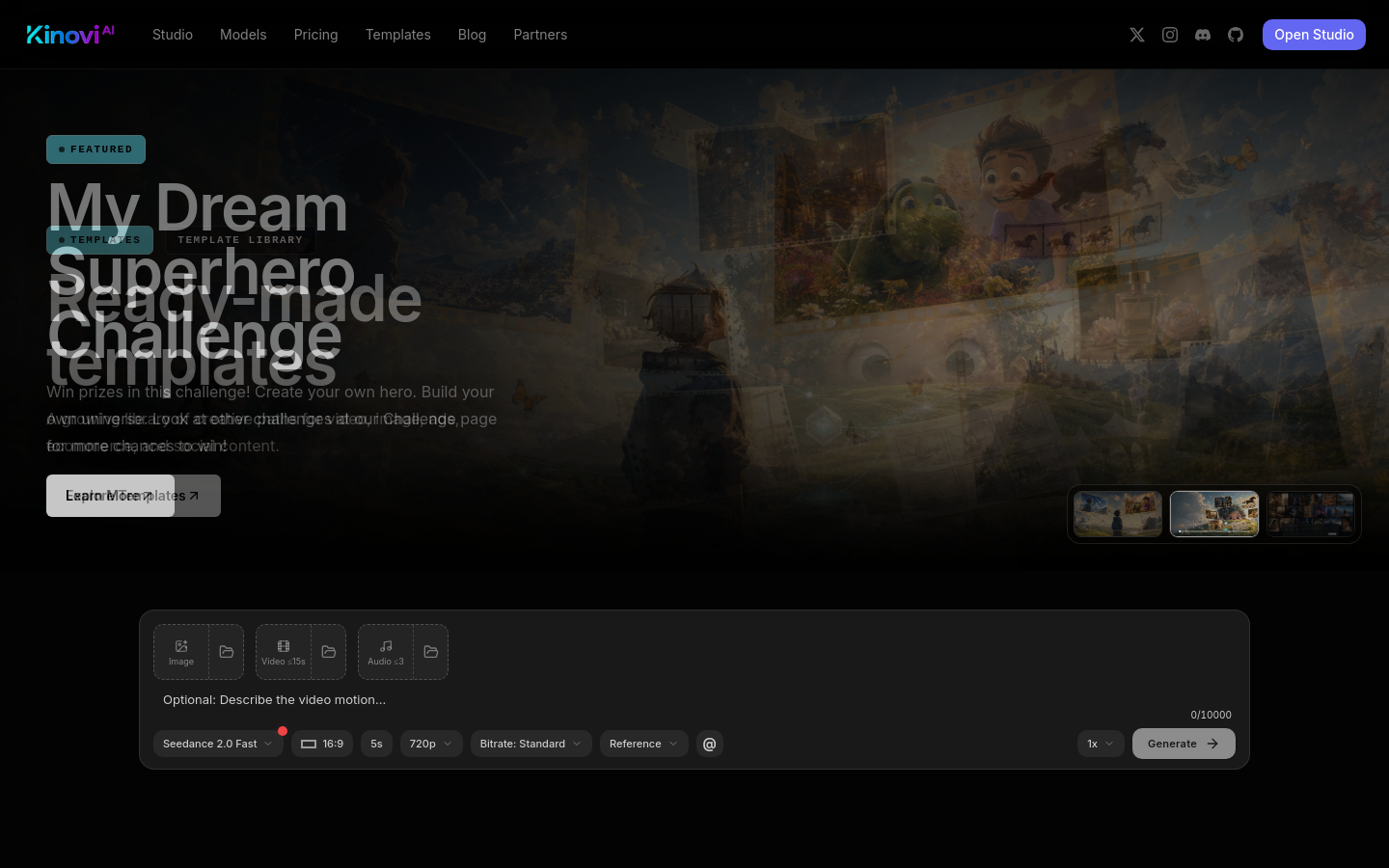Open folder browser next to Audio
The image size is (1389, 868).
[431, 652]
